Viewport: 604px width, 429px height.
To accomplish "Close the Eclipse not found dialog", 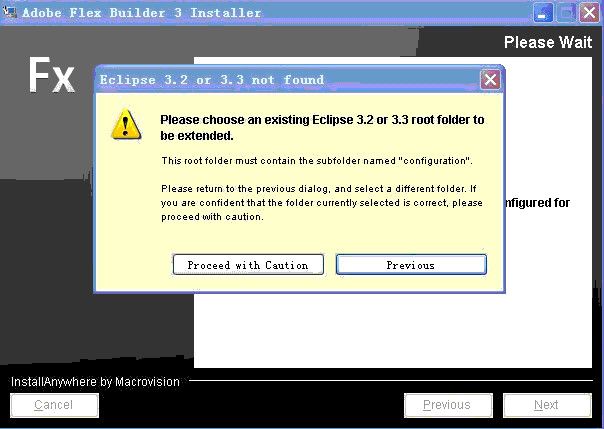I will tap(490, 80).
